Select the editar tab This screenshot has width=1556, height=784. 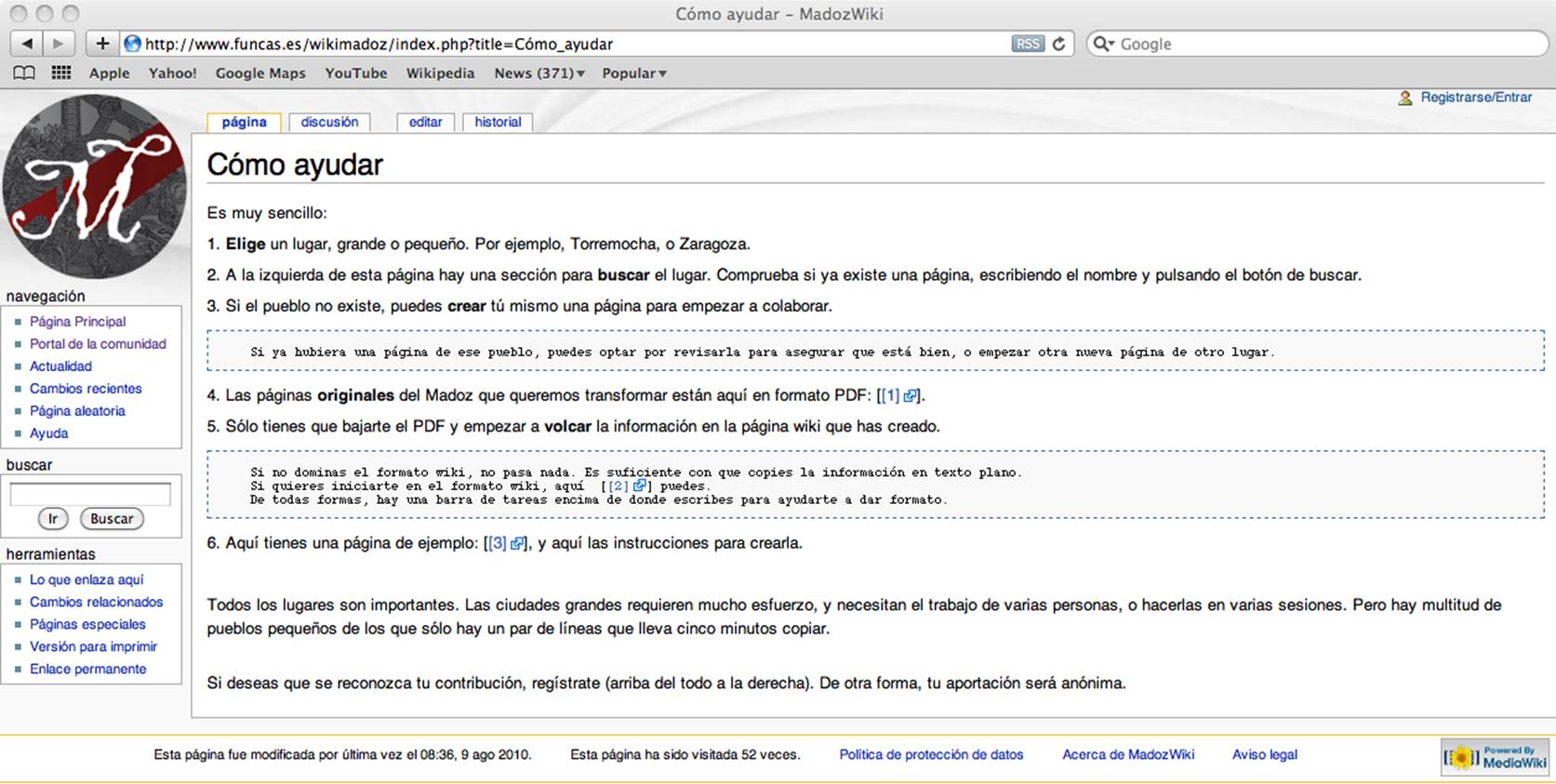[425, 122]
